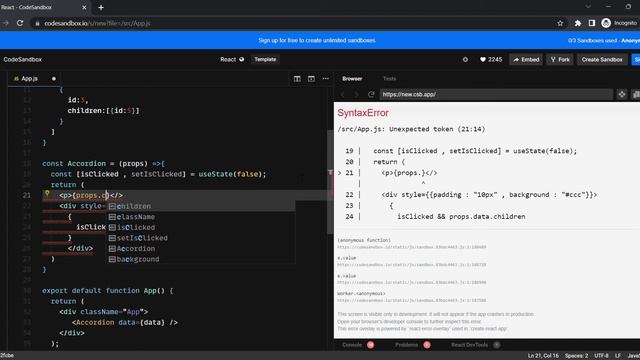Image resolution: width=640 pixels, height=360 pixels.
Task: Reload the Chrome page
Action: pos(20,23)
